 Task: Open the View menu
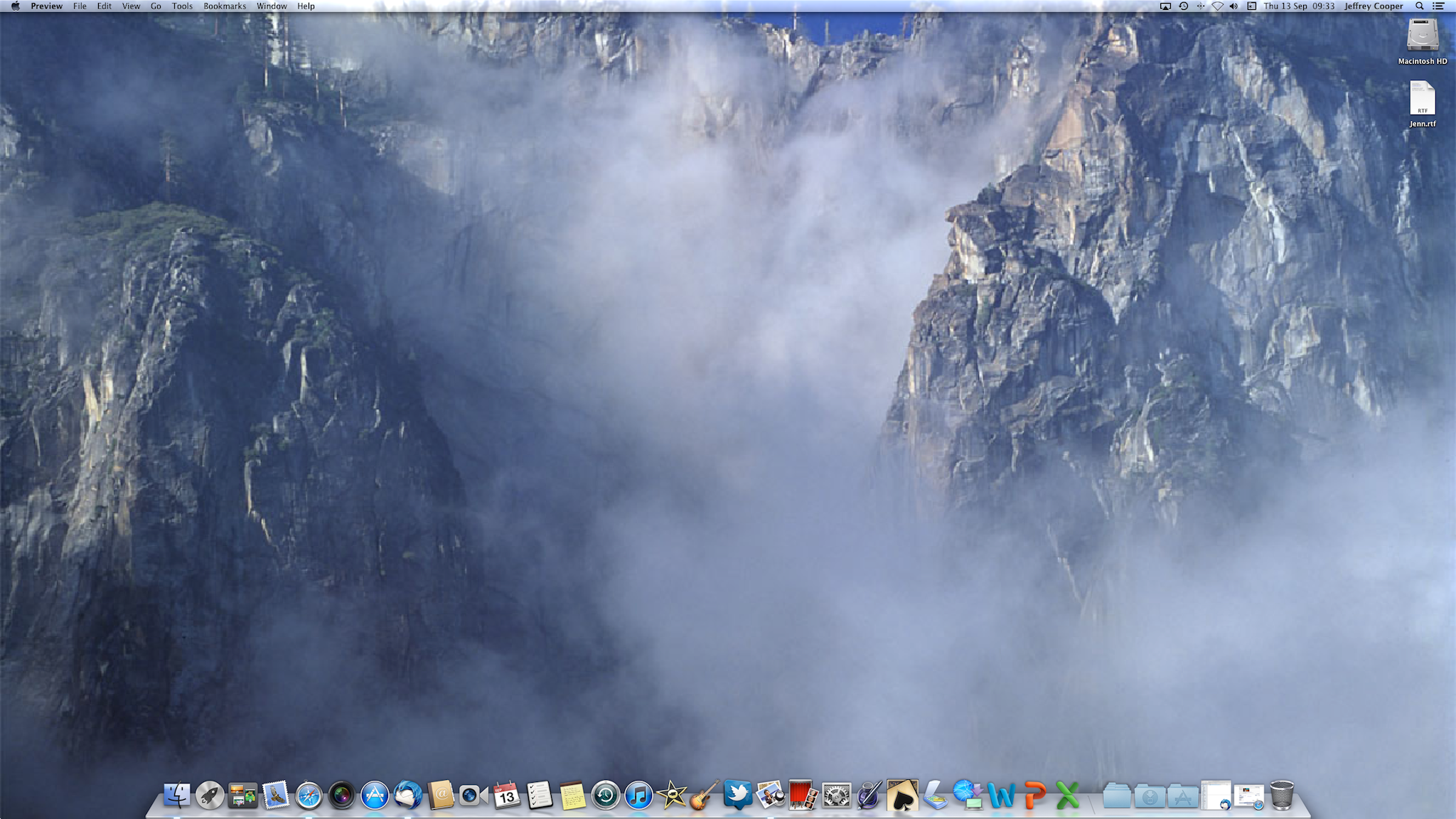pyautogui.click(x=131, y=6)
